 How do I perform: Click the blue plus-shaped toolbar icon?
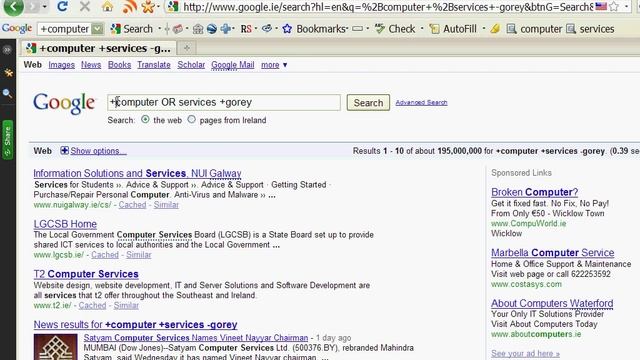click(x=226, y=29)
